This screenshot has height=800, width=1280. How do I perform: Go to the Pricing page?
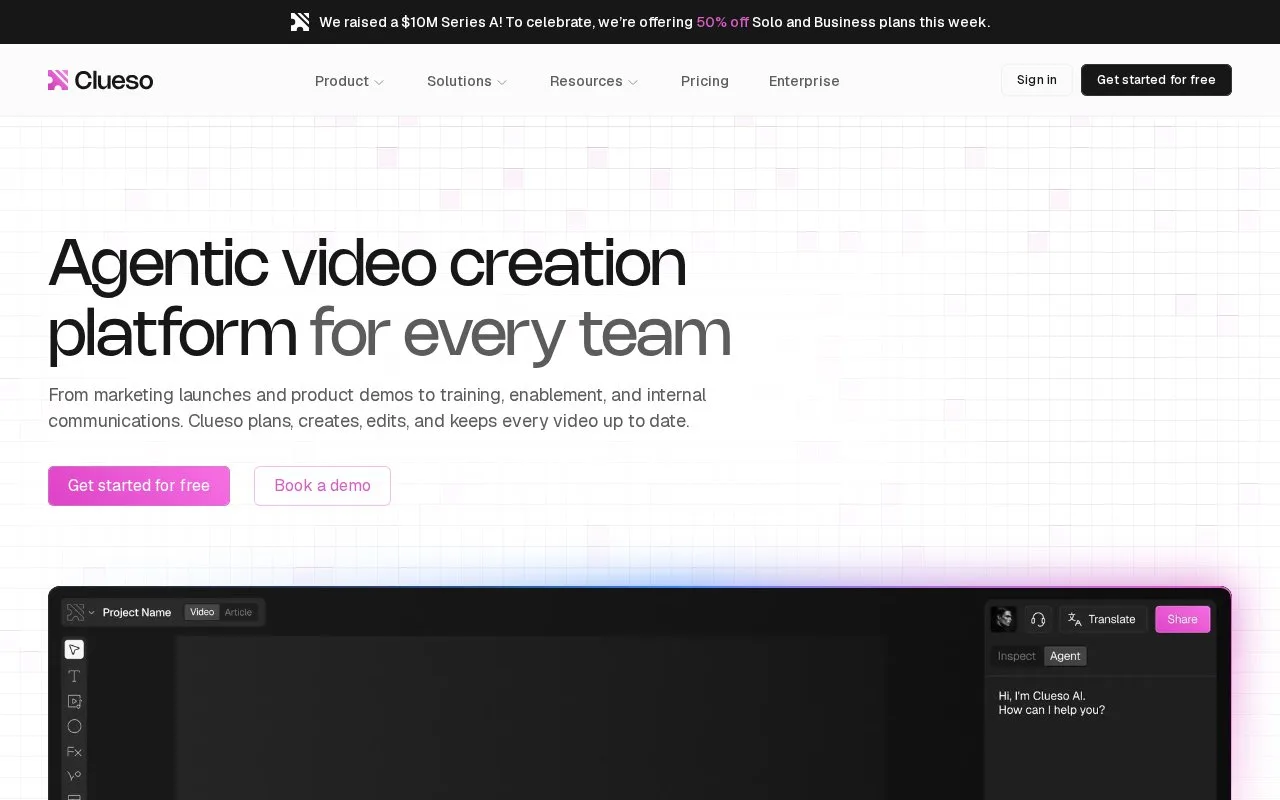[705, 81]
